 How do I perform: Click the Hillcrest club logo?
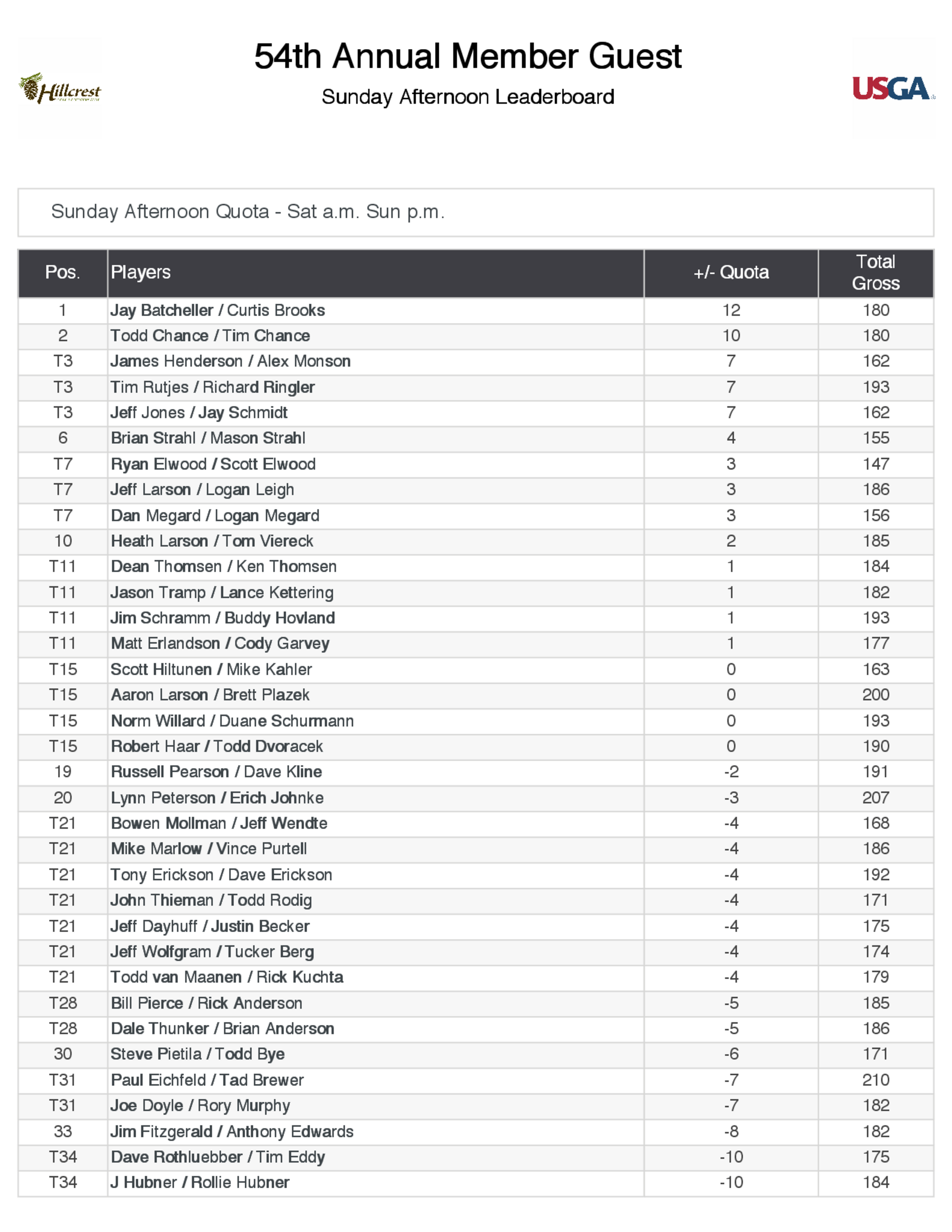pyautogui.click(x=60, y=89)
